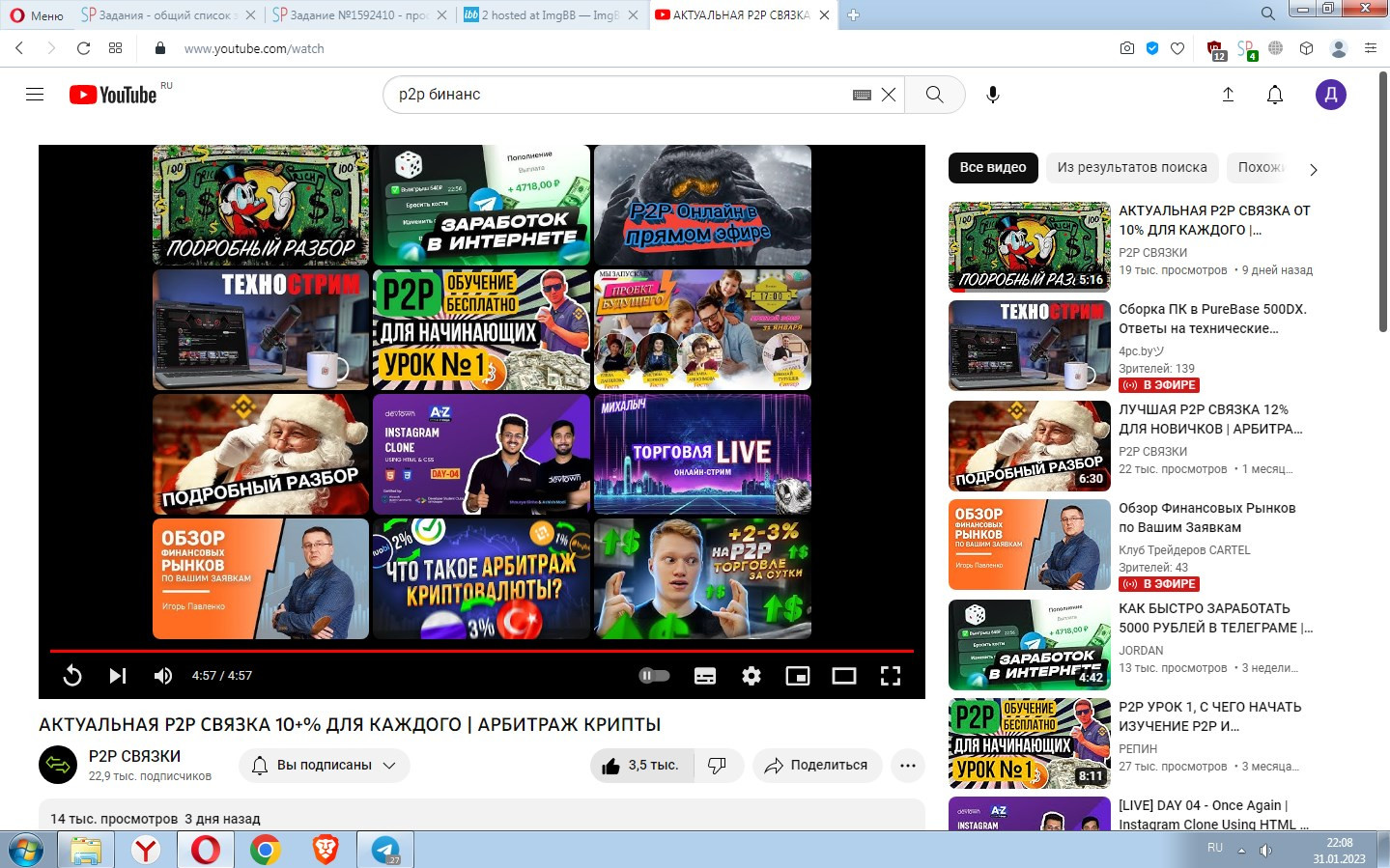Viewport: 1390px width, 868px height.
Task: Reload the page
Action: (83, 48)
